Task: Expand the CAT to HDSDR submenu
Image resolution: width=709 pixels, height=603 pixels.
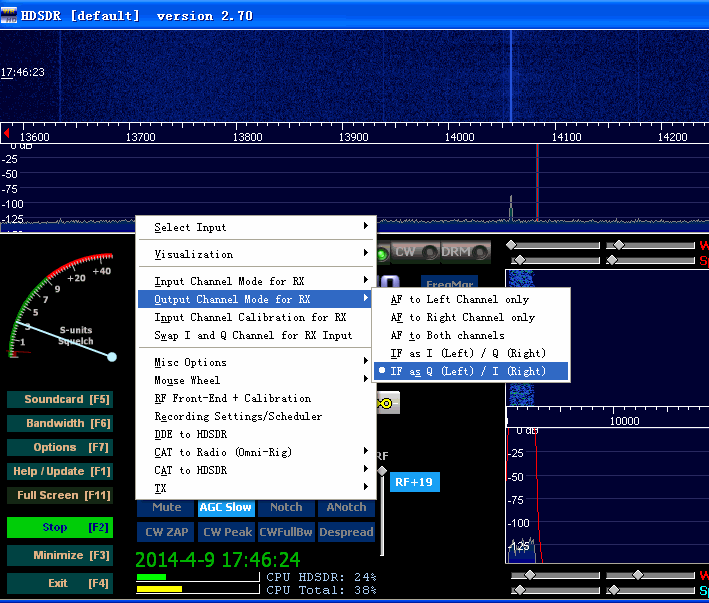Action: pos(256,470)
